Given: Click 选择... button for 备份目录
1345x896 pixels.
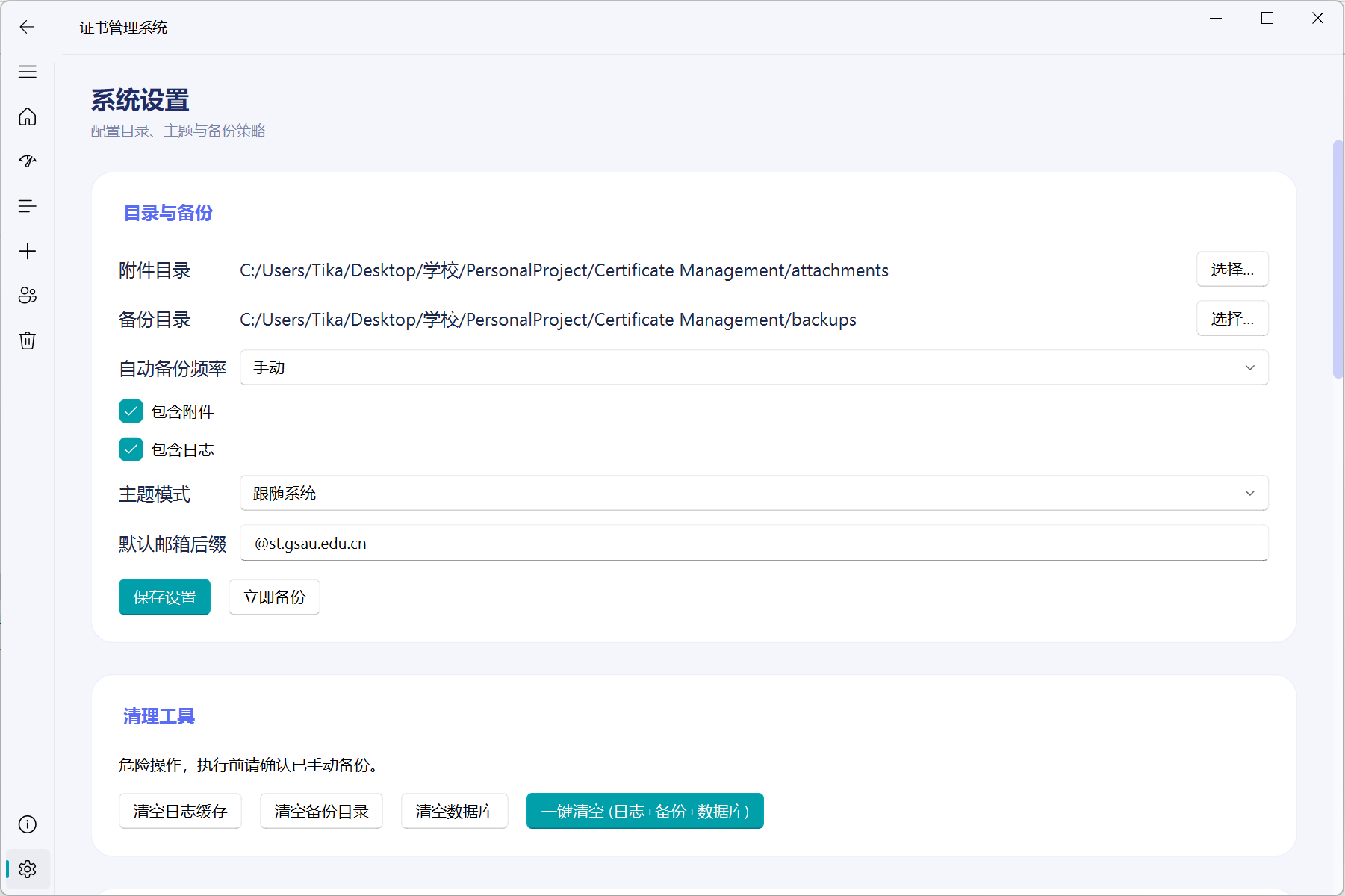Looking at the screenshot, I should [1232, 318].
